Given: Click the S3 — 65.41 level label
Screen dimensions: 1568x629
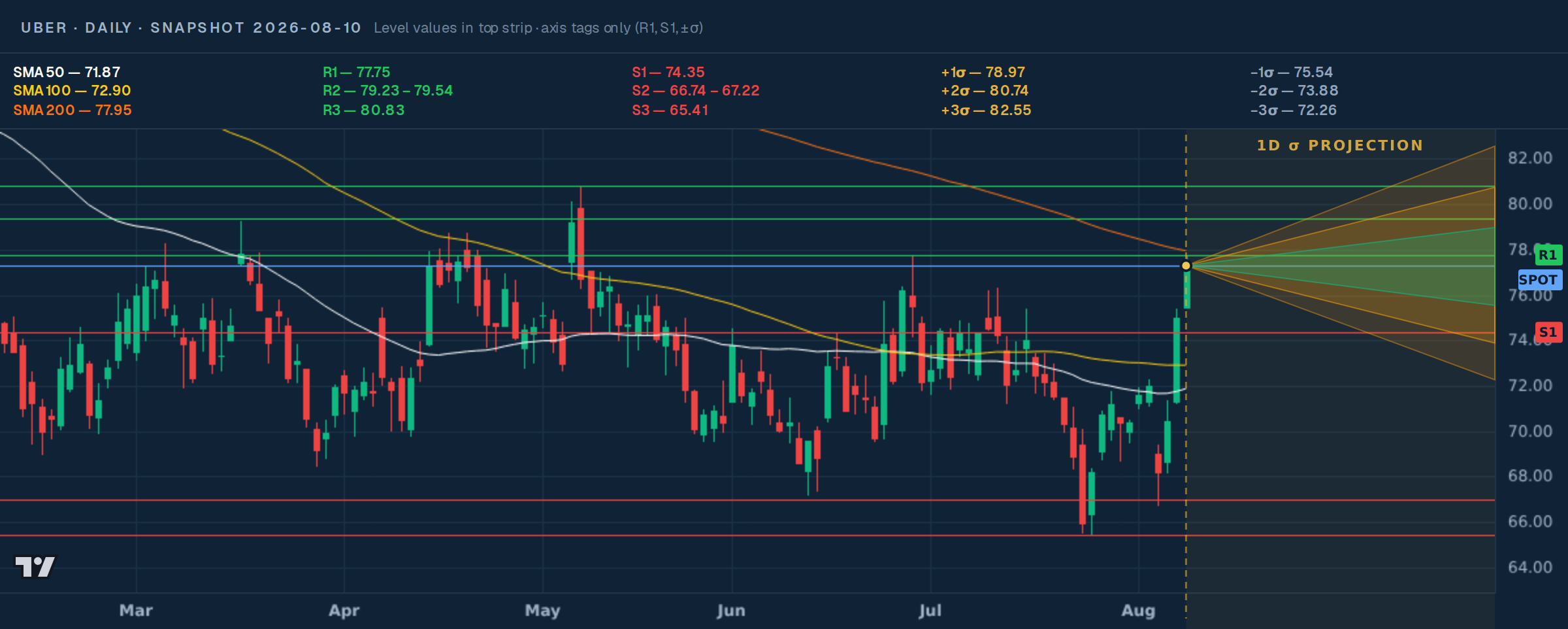Looking at the screenshot, I should pyautogui.click(x=670, y=110).
